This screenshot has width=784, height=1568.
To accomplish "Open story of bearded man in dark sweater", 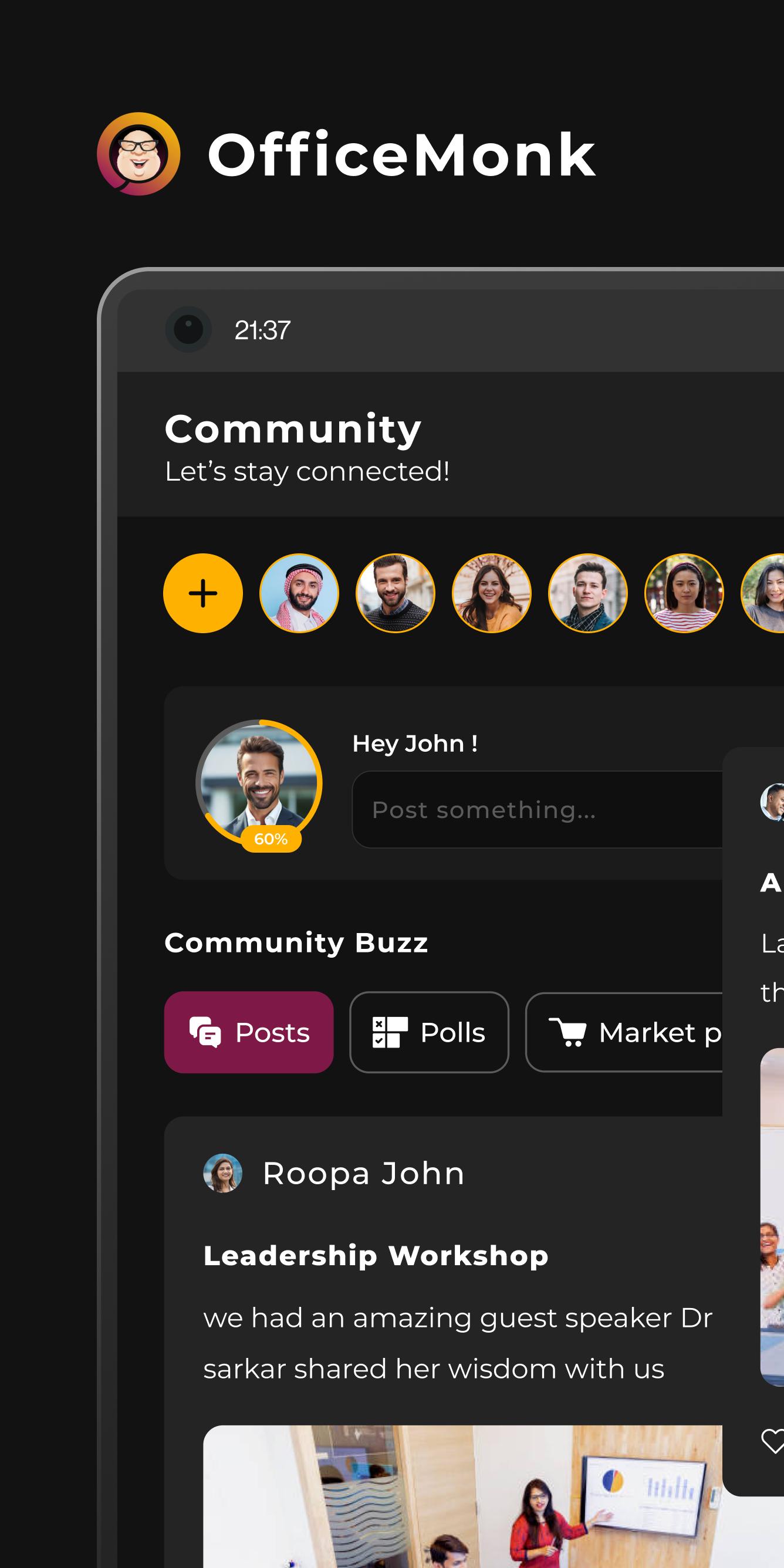I will point(395,593).
